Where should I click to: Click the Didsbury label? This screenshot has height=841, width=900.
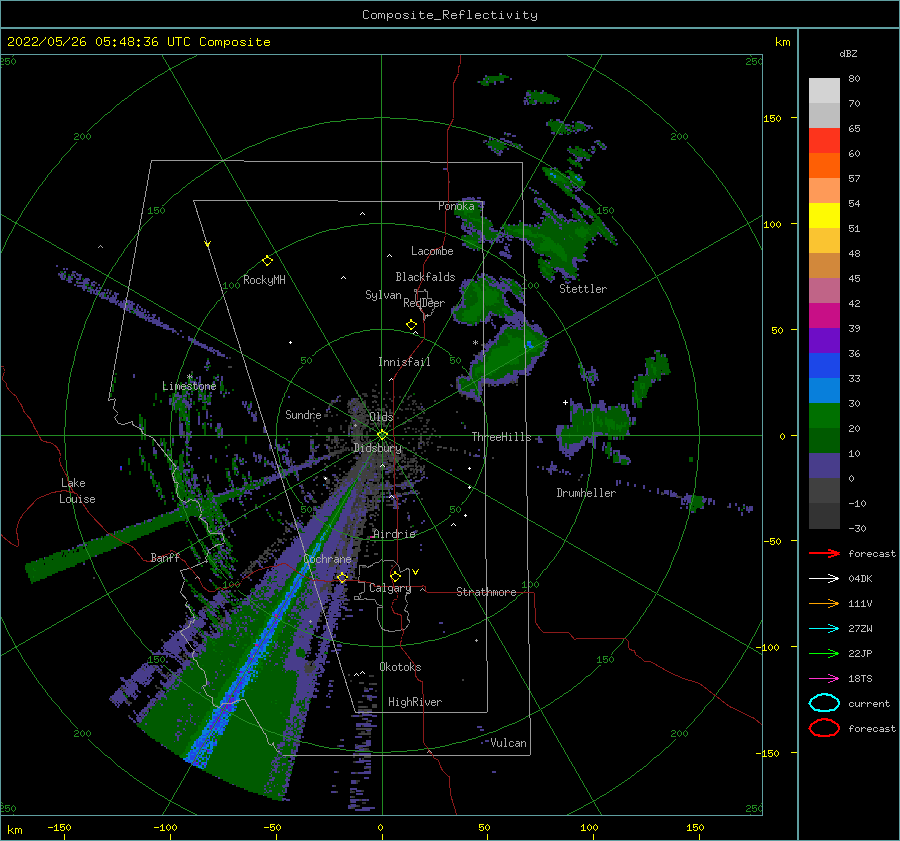378,448
